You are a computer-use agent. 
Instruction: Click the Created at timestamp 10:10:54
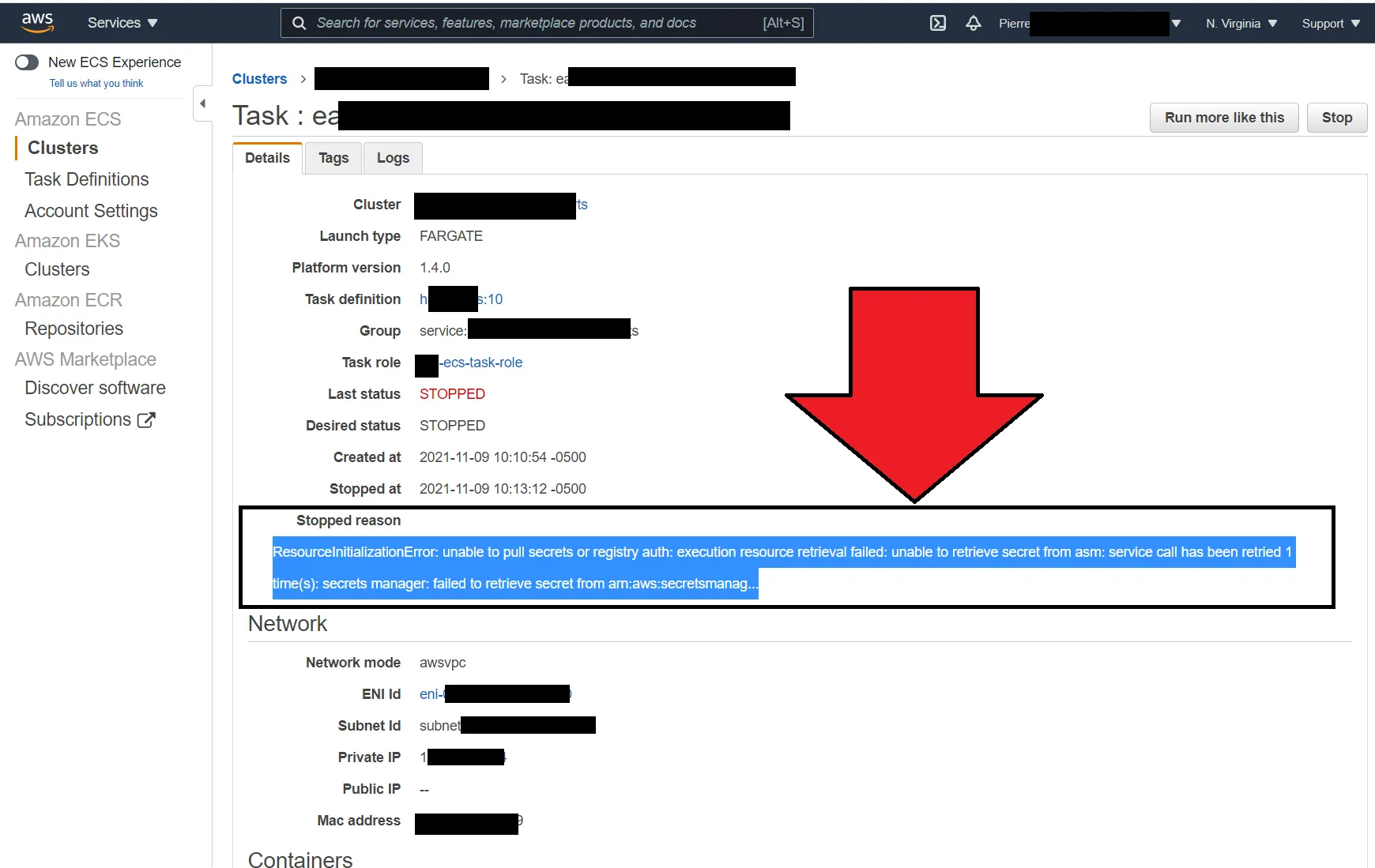(503, 457)
